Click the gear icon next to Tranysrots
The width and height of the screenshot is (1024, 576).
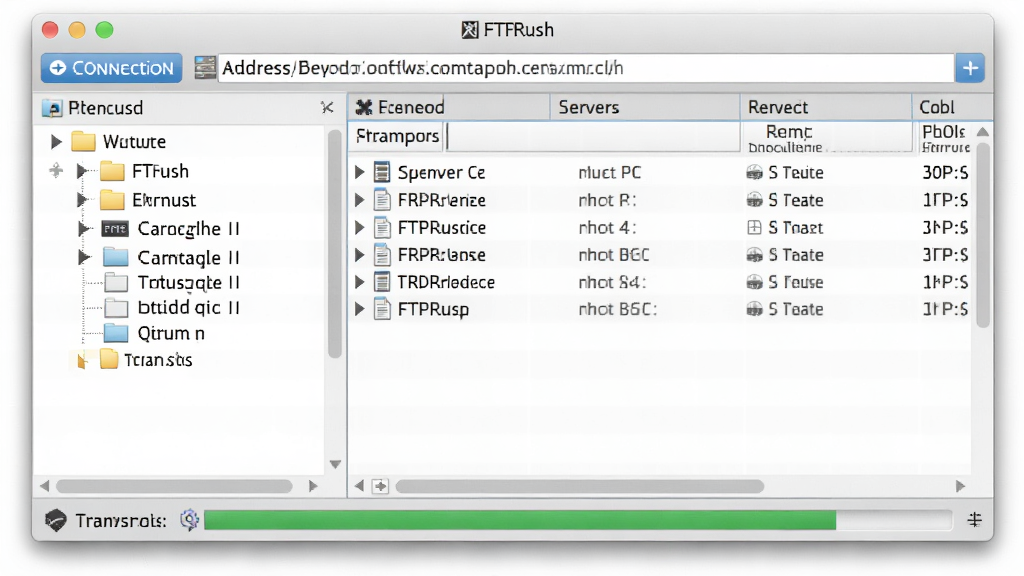pyautogui.click(x=189, y=520)
